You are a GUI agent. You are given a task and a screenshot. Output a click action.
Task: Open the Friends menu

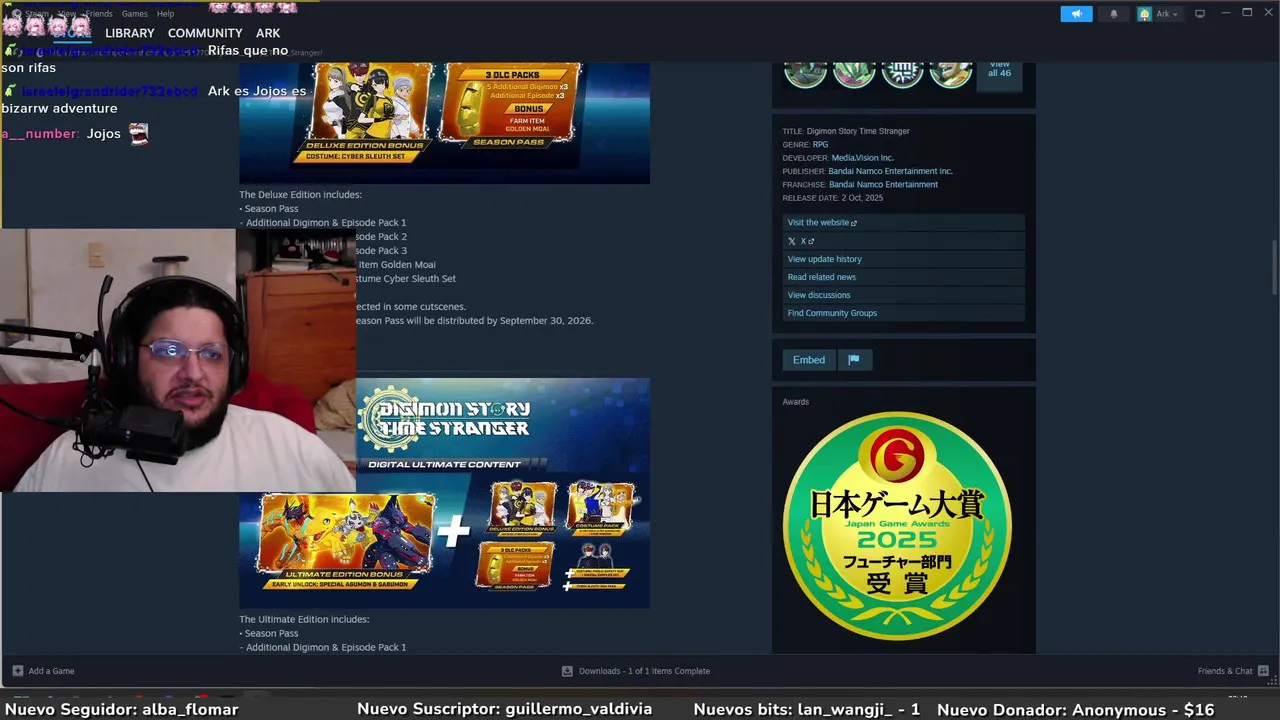pos(99,14)
